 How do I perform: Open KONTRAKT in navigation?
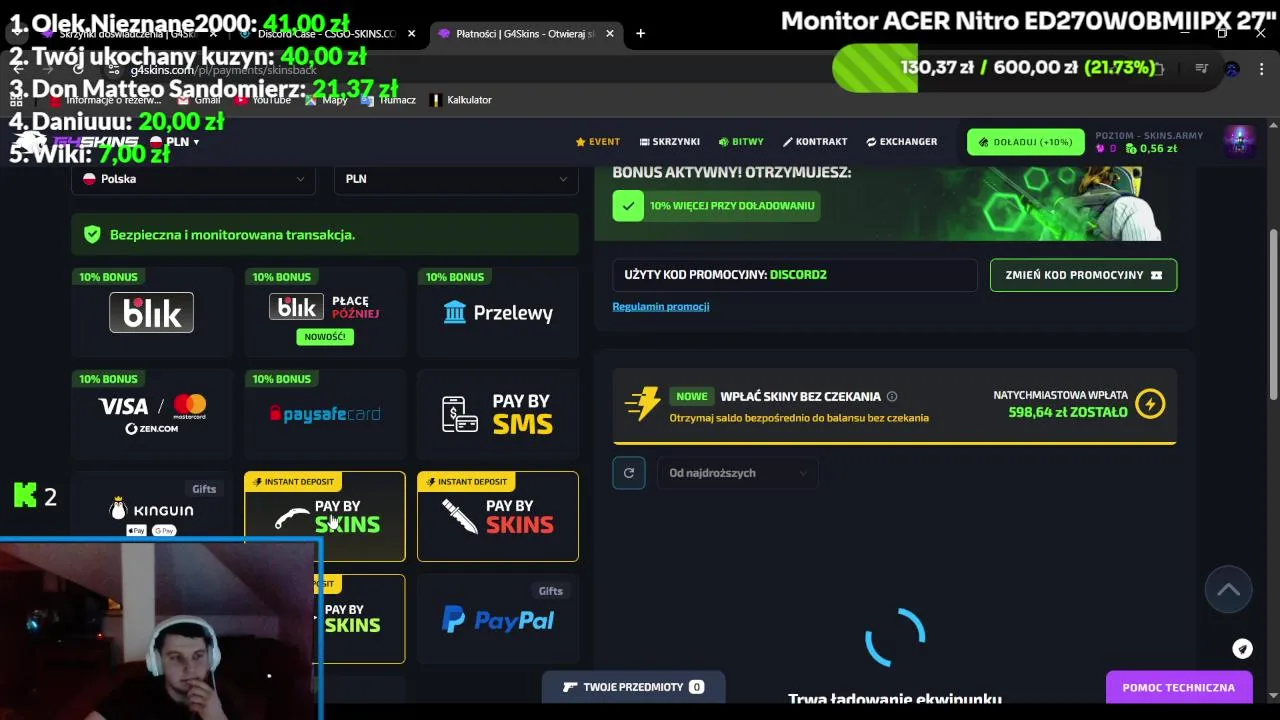click(815, 142)
